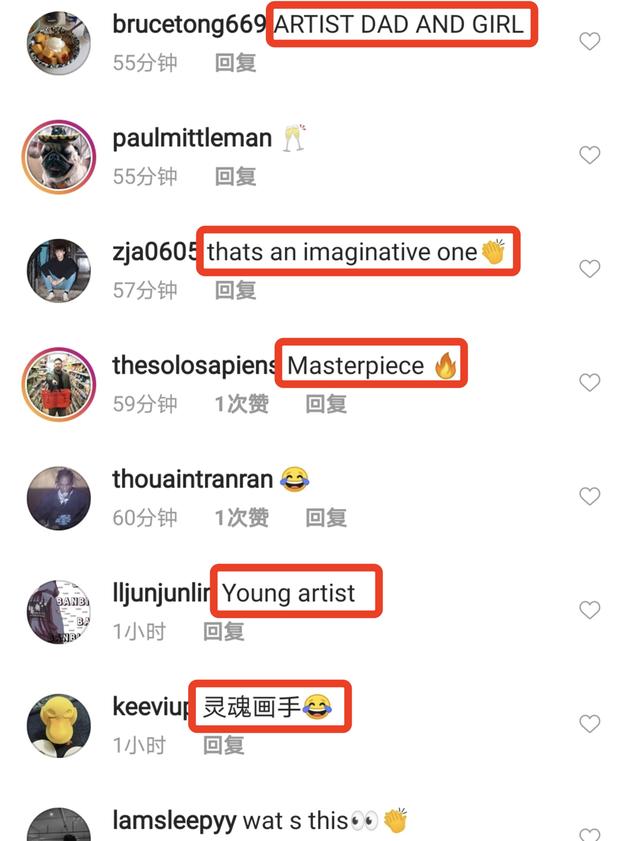View the 1次赞 like count on thouaintranran's comment
Screen dimensions: 640x841
tap(241, 518)
